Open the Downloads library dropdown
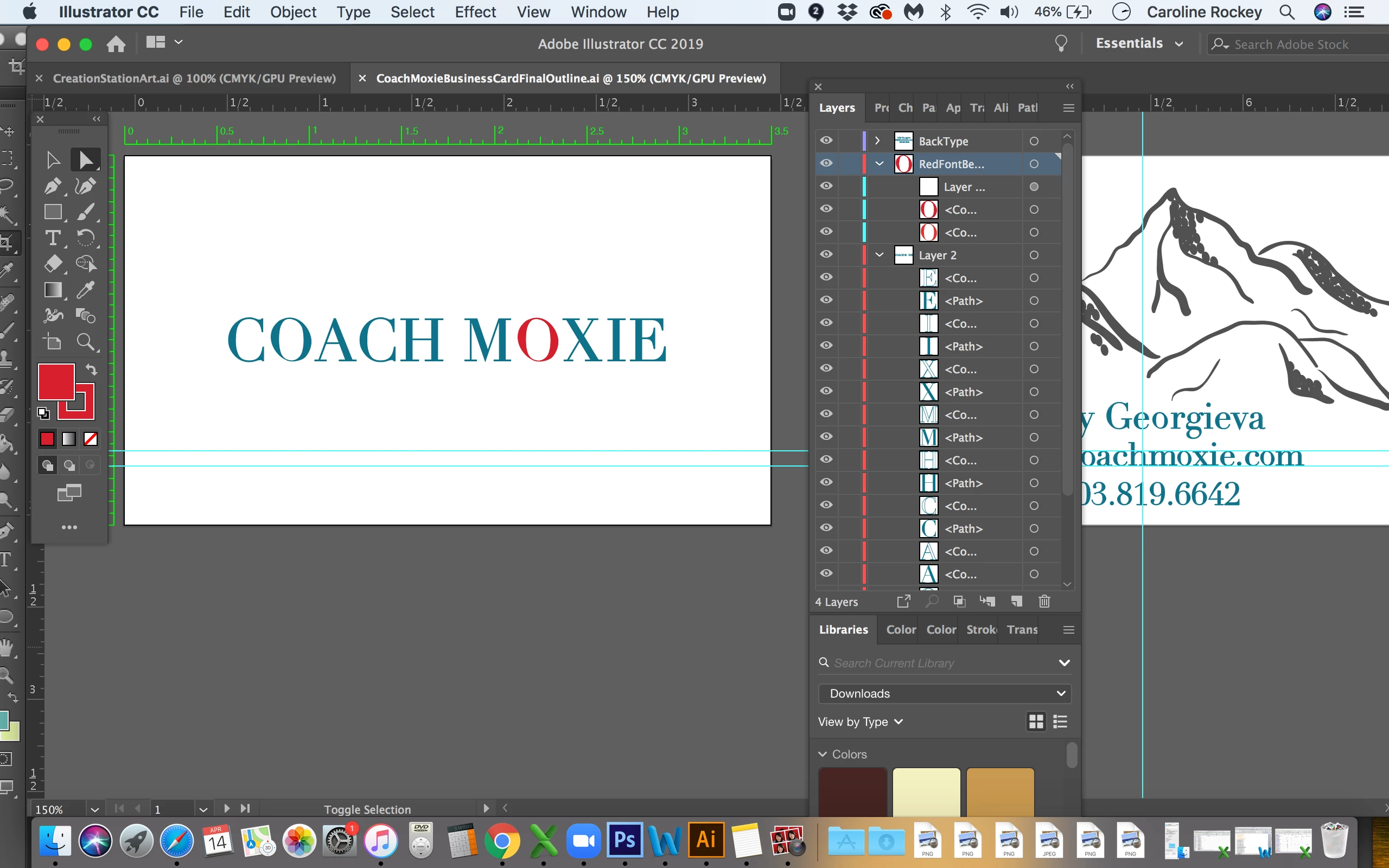The image size is (1389, 868). [944, 693]
